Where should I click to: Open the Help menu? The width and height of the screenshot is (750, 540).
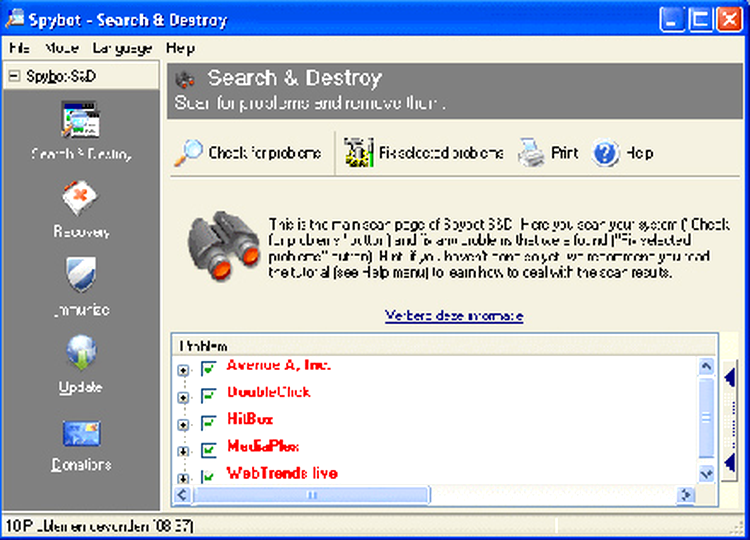click(x=180, y=48)
